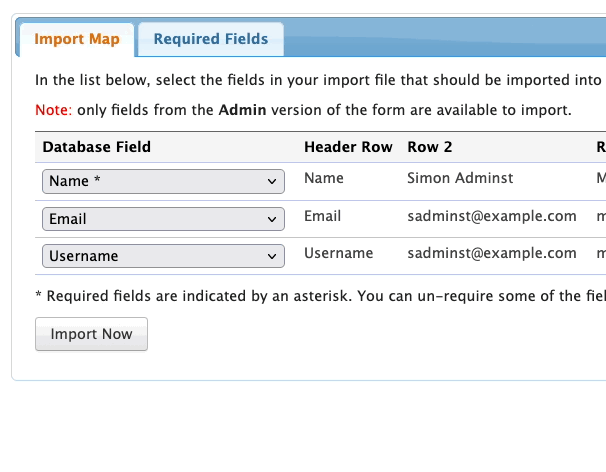Click the Name cell under Header Row

click(323, 179)
